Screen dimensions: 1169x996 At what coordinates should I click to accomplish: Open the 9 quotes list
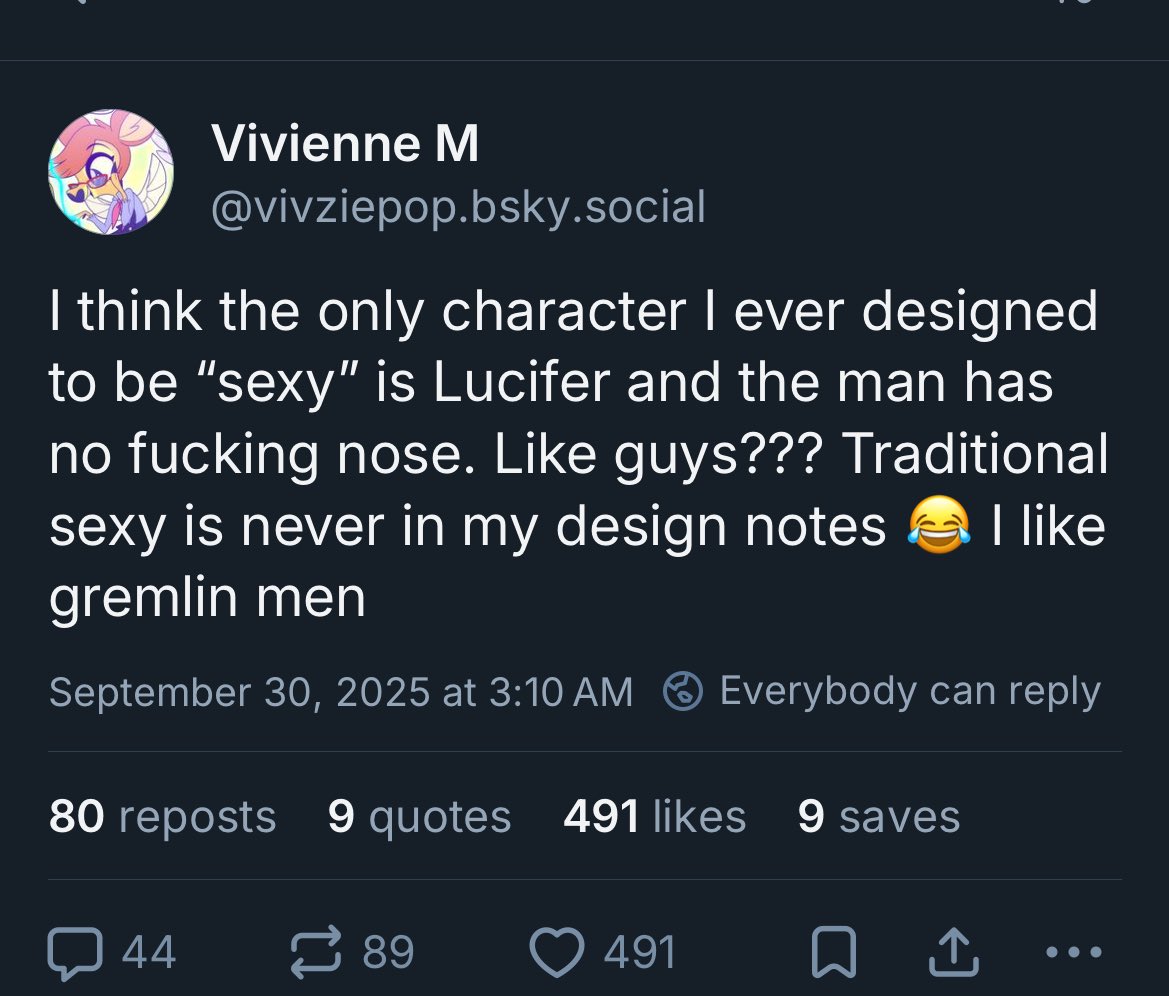coord(419,817)
